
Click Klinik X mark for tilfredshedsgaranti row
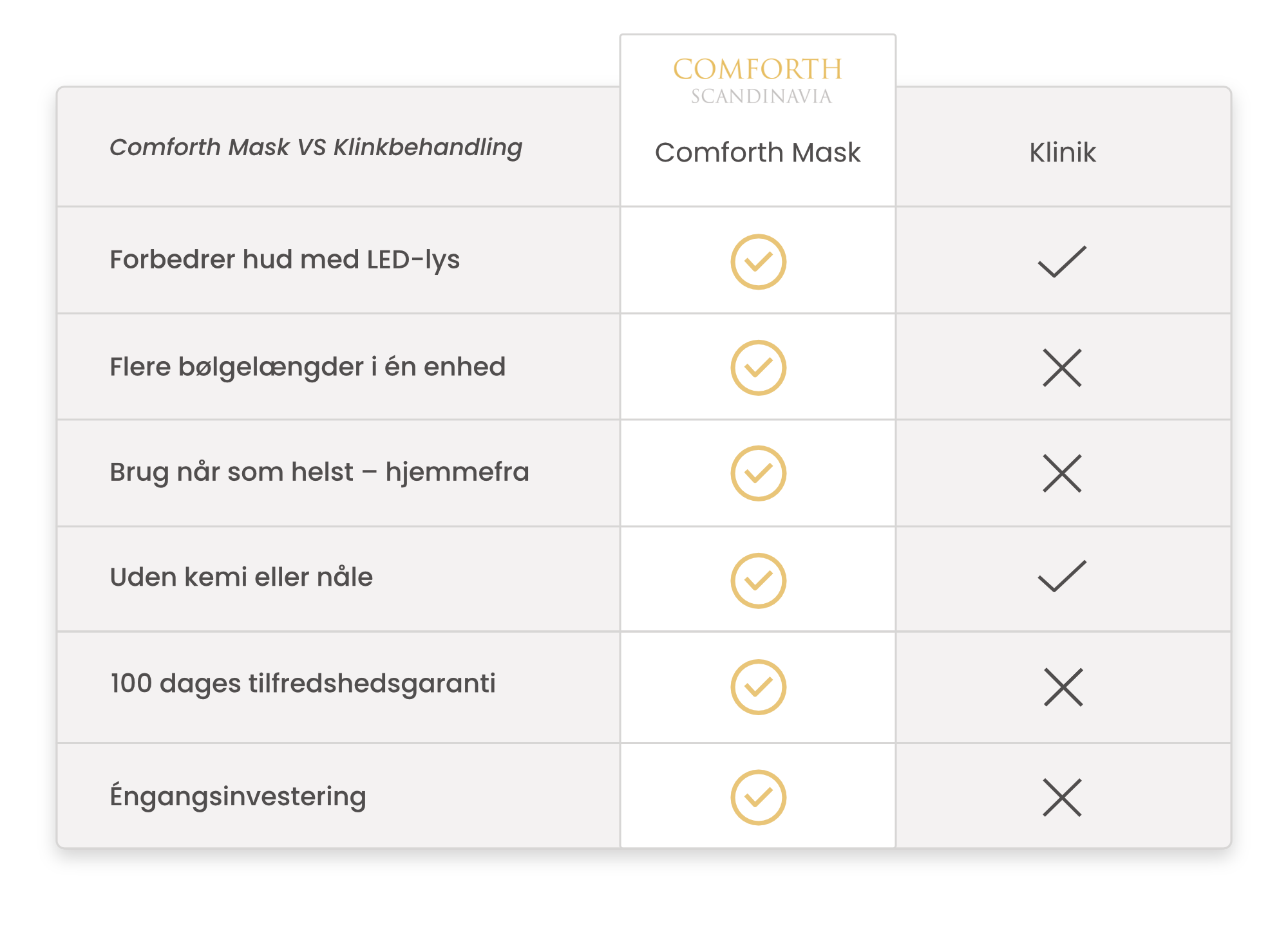[x=1063, y=687]
